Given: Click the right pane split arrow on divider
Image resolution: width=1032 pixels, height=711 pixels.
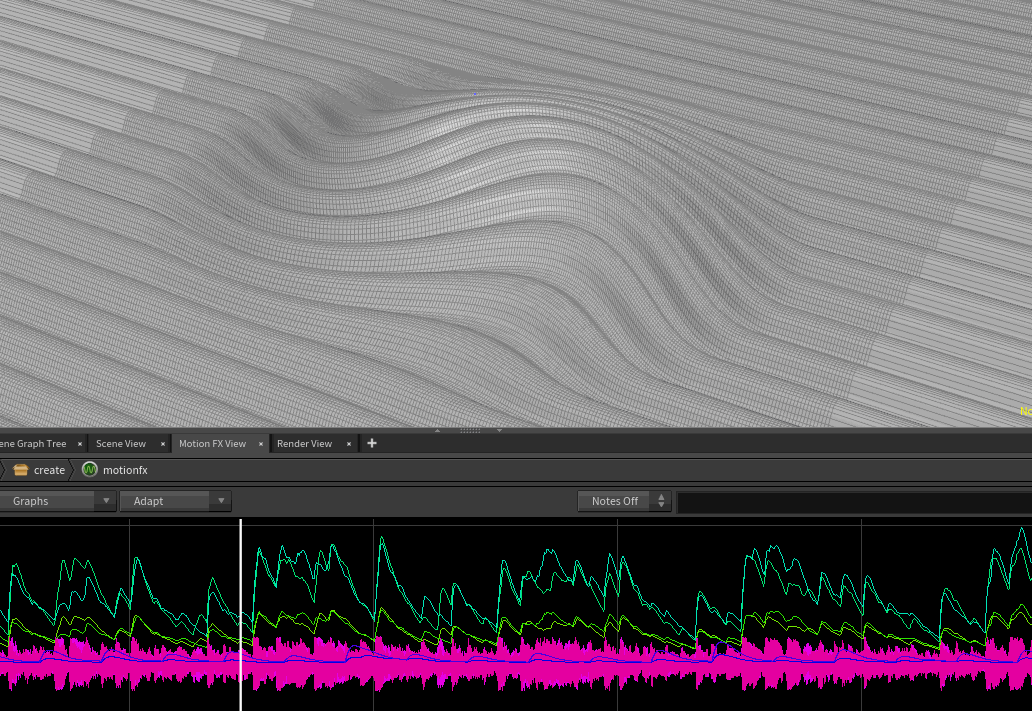Looking at the screenshot, I should [x=500, y=431].
